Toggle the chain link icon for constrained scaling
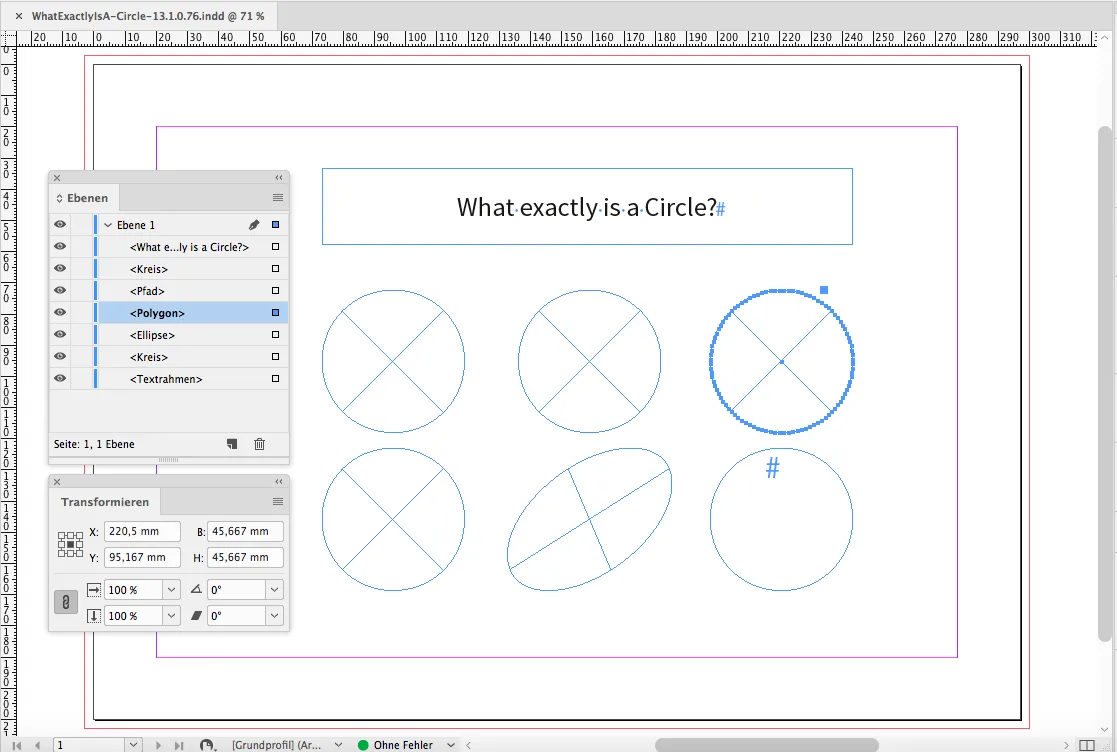 point(65,602)
